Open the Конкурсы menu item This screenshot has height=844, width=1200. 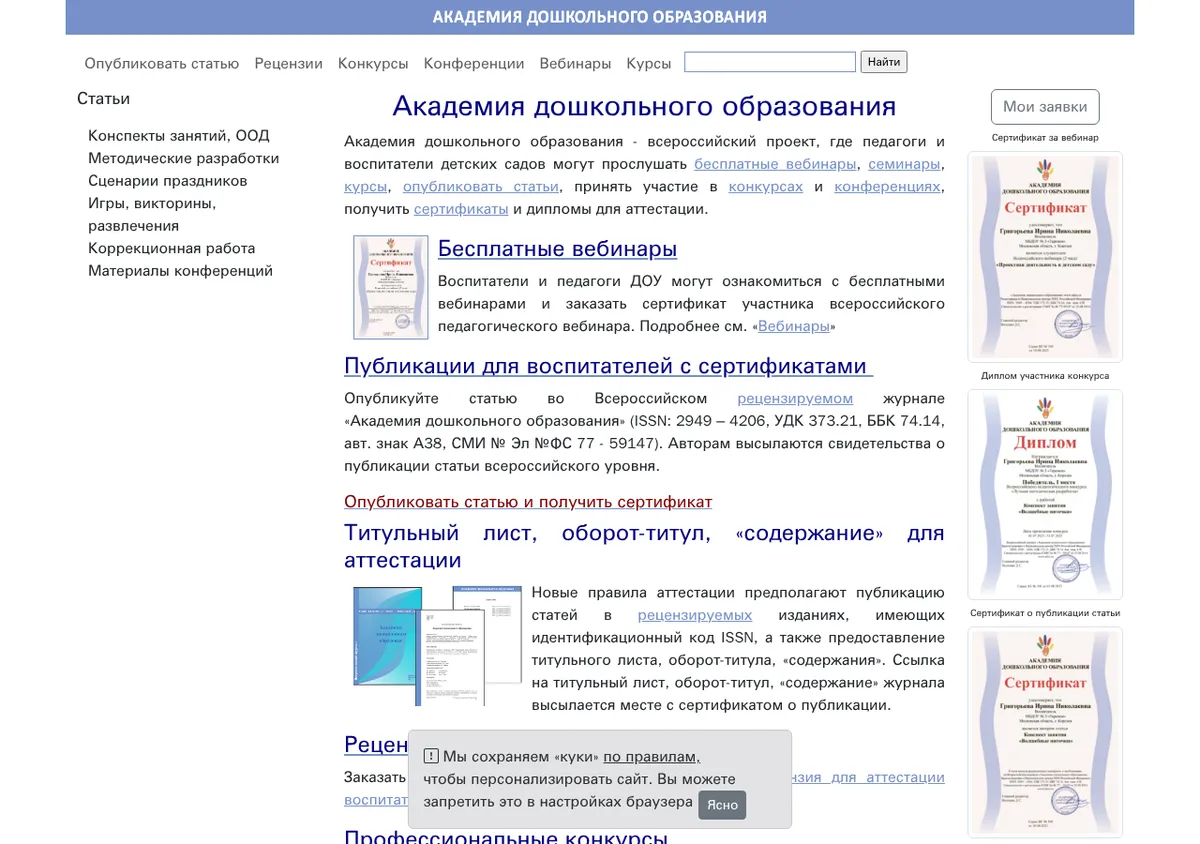(373, 63)
